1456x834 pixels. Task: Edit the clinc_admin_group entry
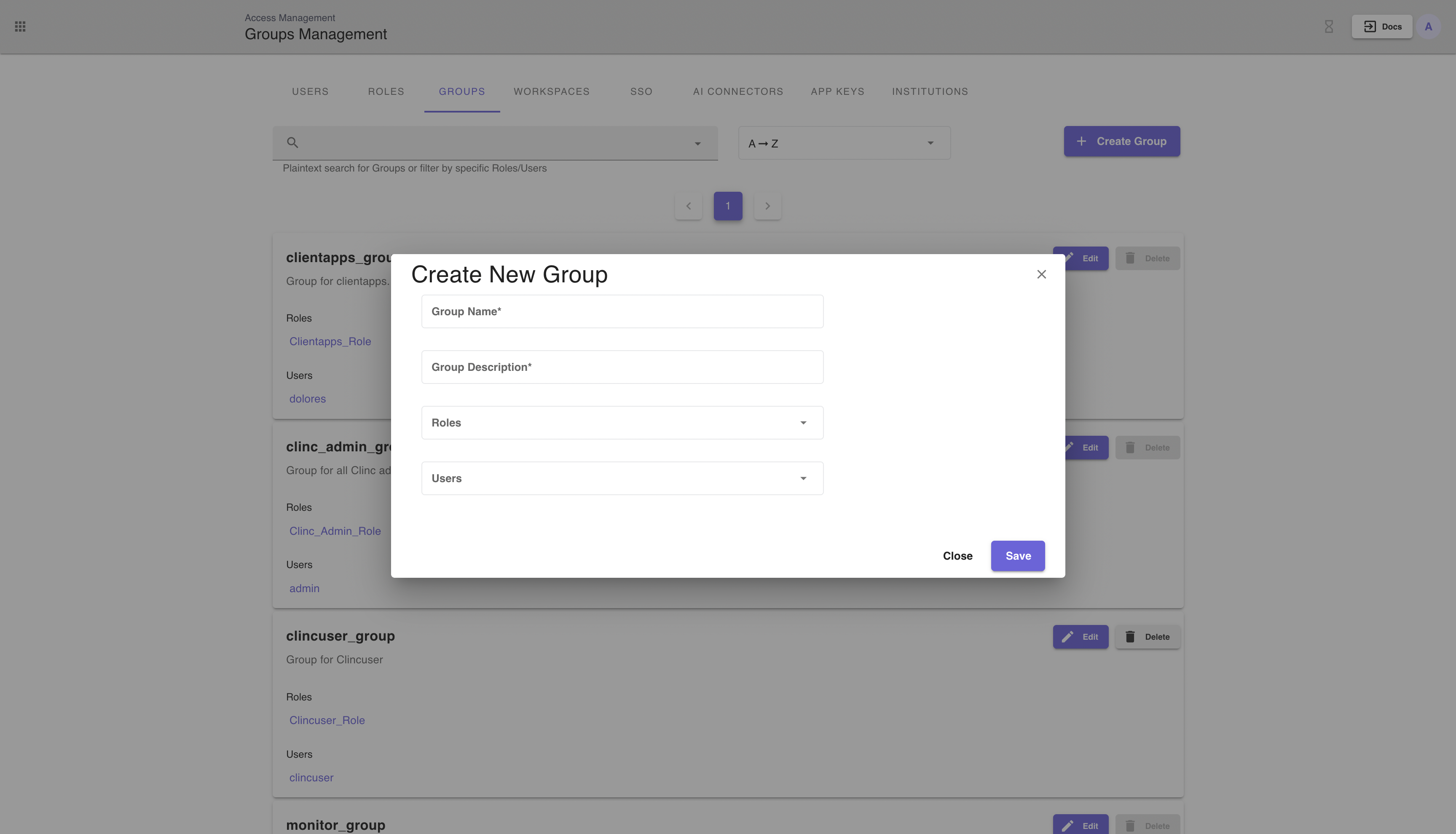(1087, 448)
